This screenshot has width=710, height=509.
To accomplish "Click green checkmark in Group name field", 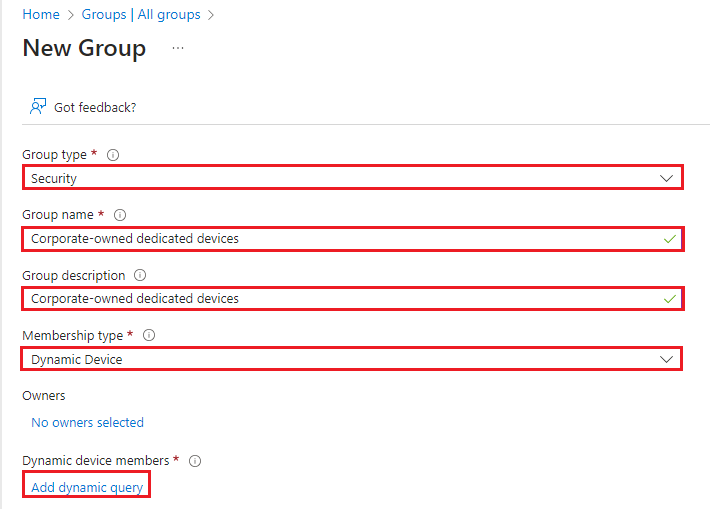I will click(x=669, y=239).
